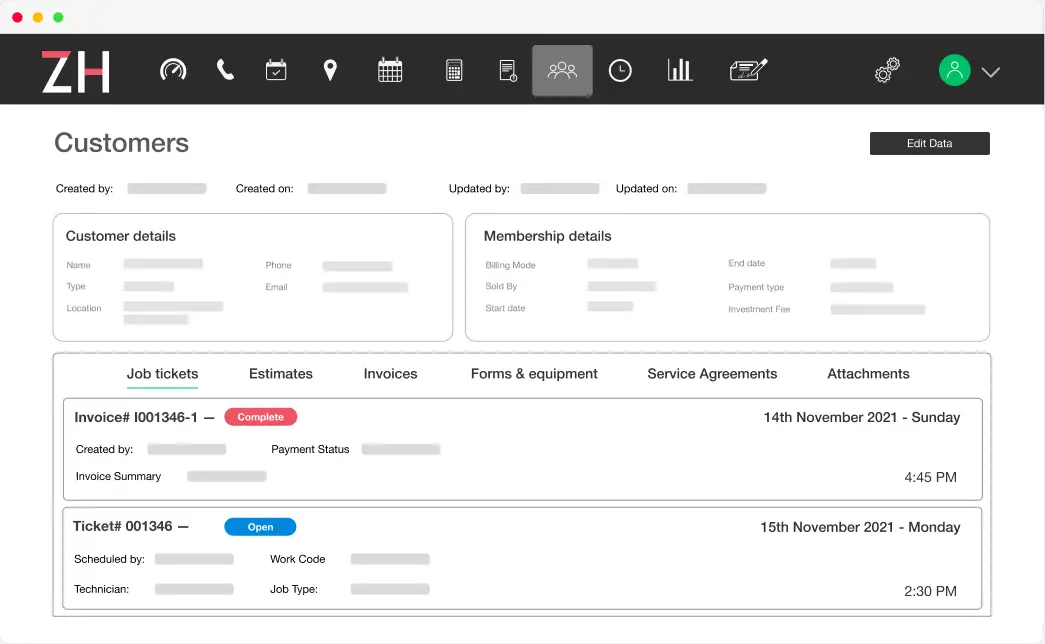The width and height of the screenshot is (1045, 644).
Task: Open the settings gears icon
Action: 887,70
